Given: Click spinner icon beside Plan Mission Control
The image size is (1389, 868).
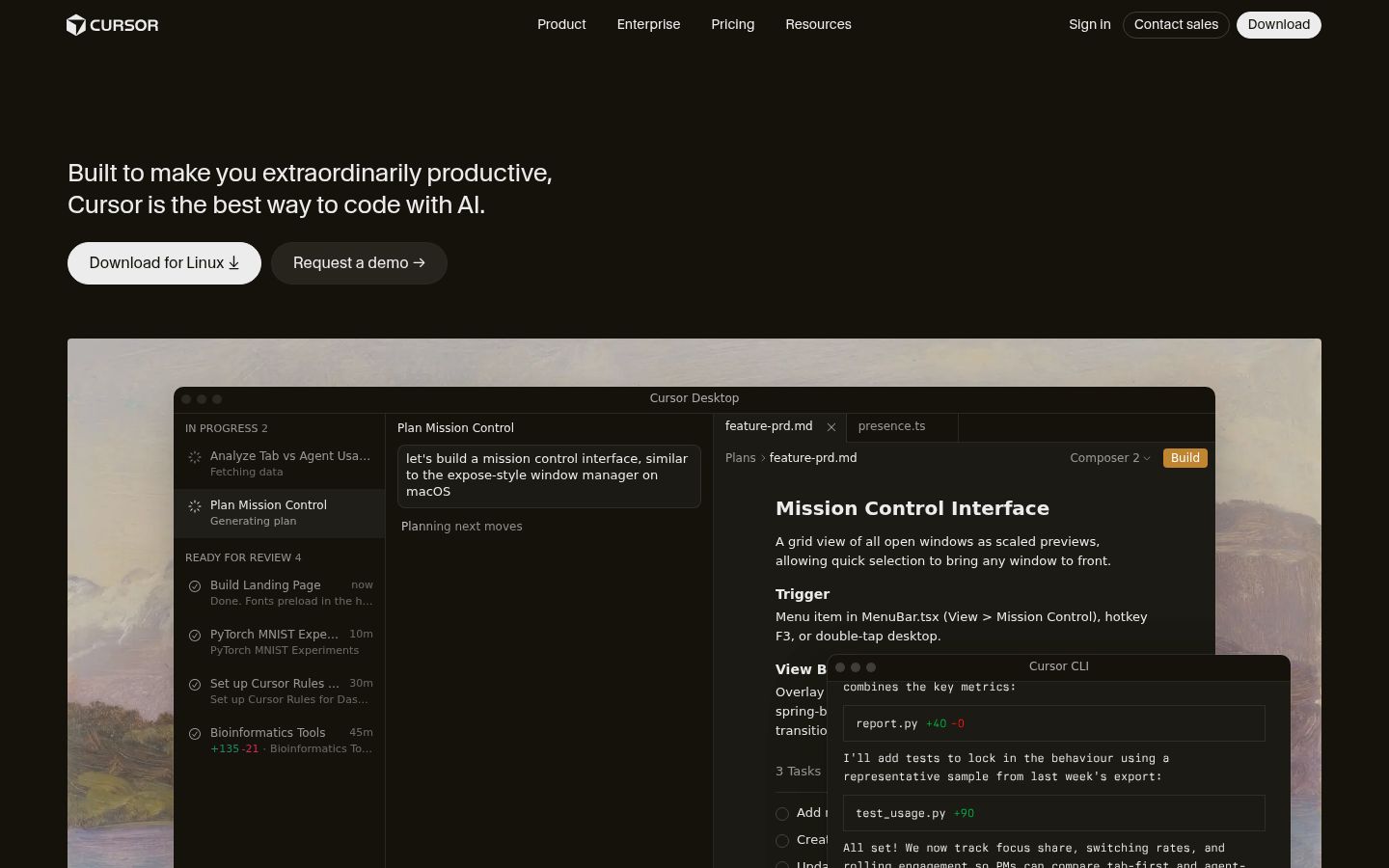Looking at the screenshot, I should pyautogui.click(x=195, y=506).
